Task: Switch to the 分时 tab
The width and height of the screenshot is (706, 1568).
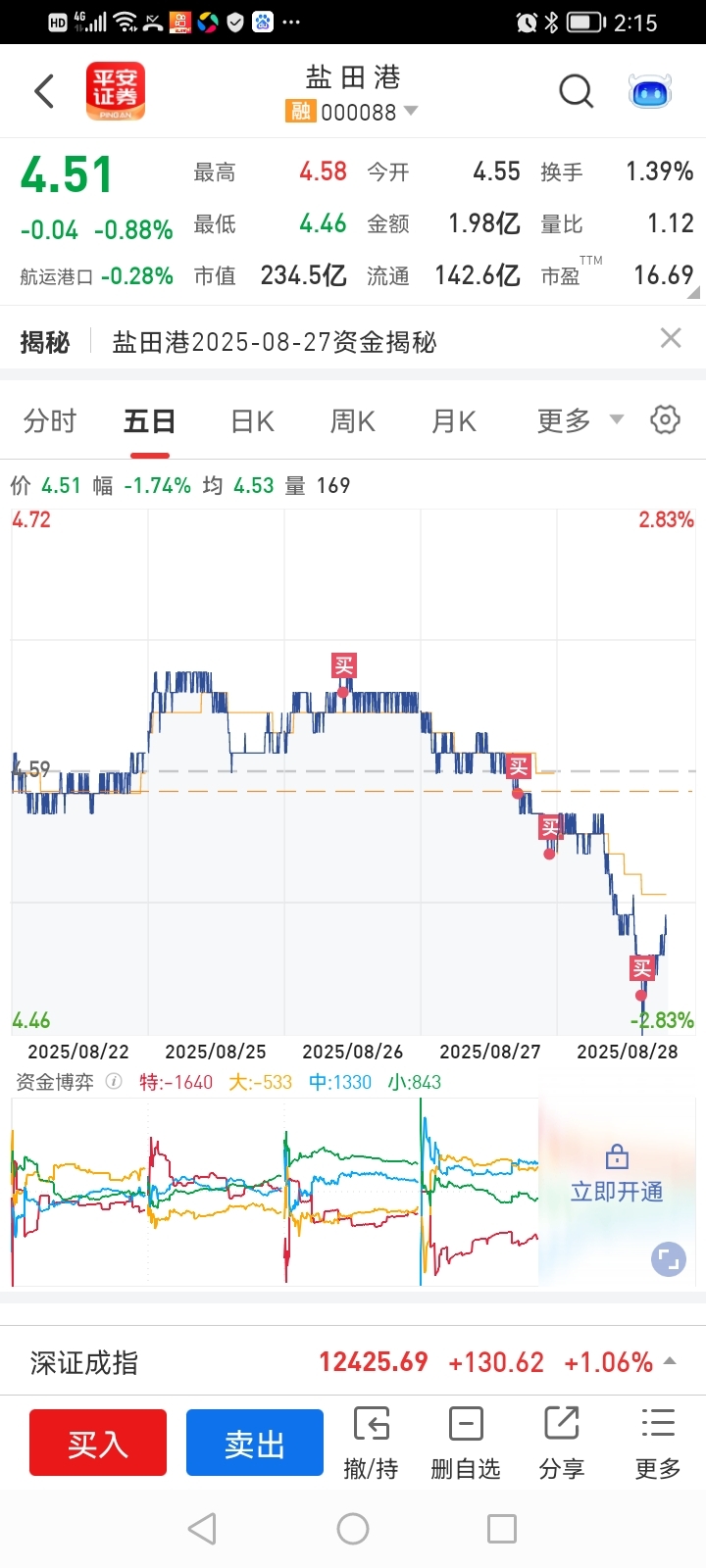Action: pos(50,421)
